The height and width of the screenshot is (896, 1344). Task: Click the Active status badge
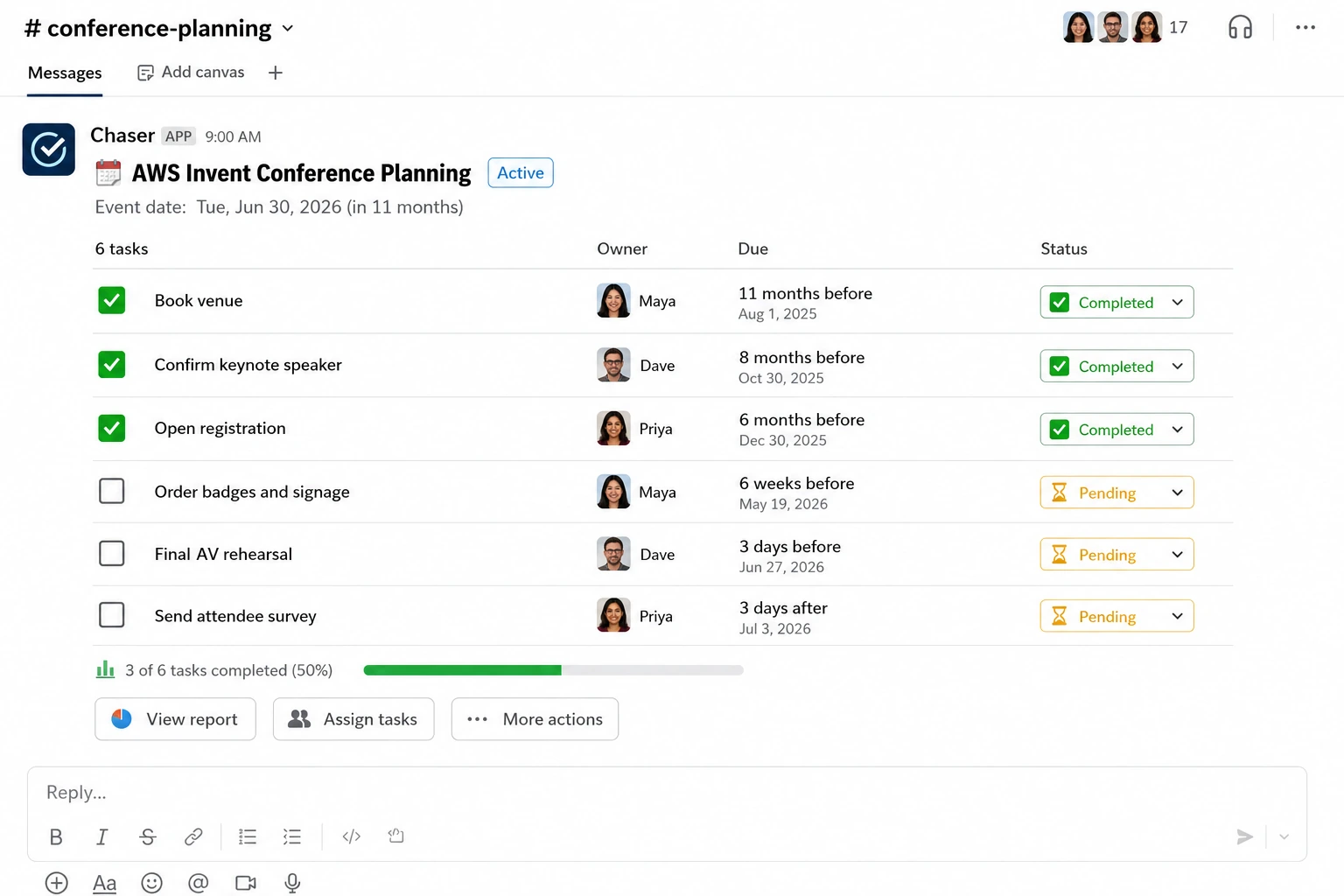pos(521,172)
